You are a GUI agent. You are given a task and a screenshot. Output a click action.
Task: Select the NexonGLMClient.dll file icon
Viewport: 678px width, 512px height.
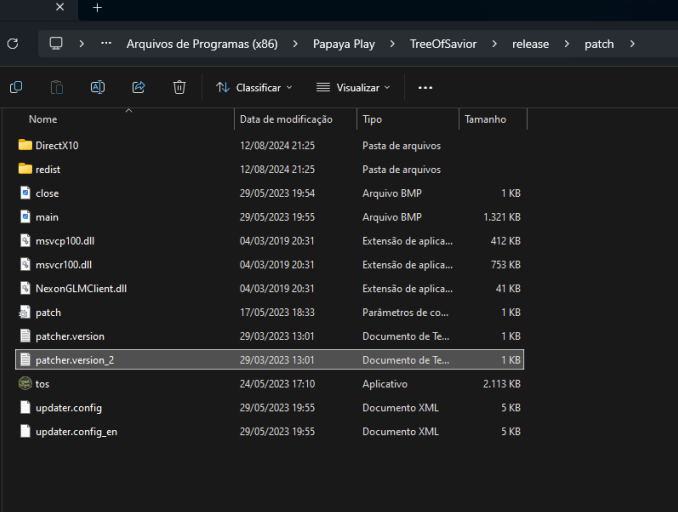25,288
